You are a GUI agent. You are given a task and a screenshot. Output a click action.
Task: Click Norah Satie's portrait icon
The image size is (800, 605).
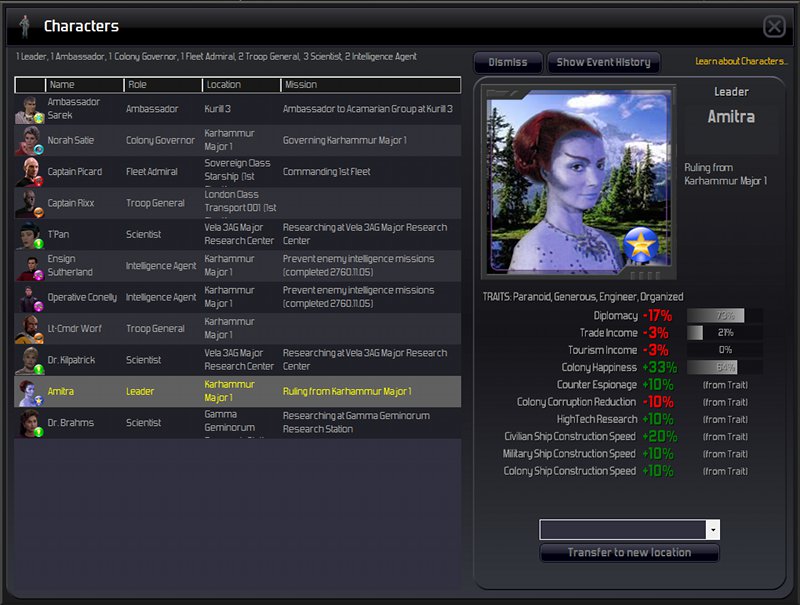(x=30, y=140)
